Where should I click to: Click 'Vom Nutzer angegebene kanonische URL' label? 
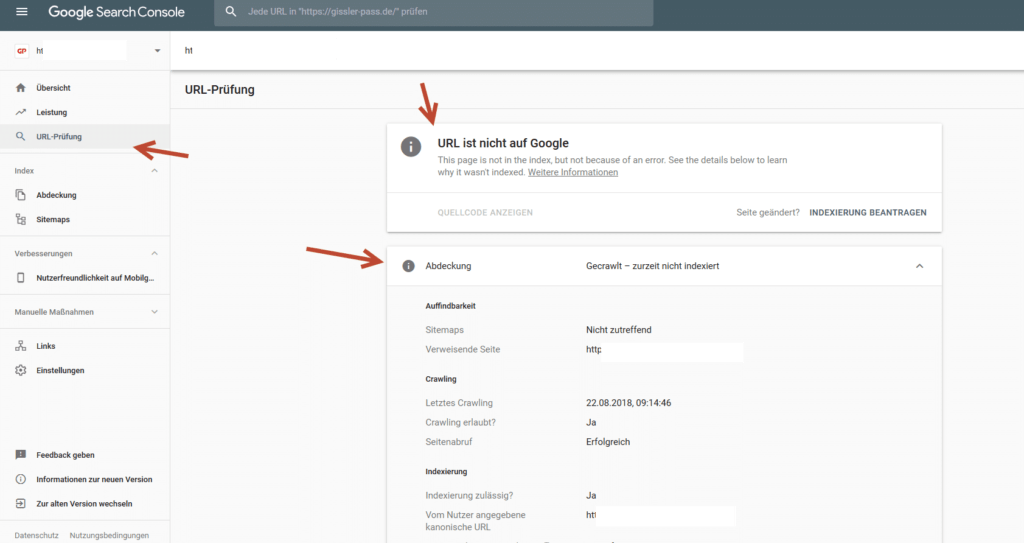(x=475, y=521)
